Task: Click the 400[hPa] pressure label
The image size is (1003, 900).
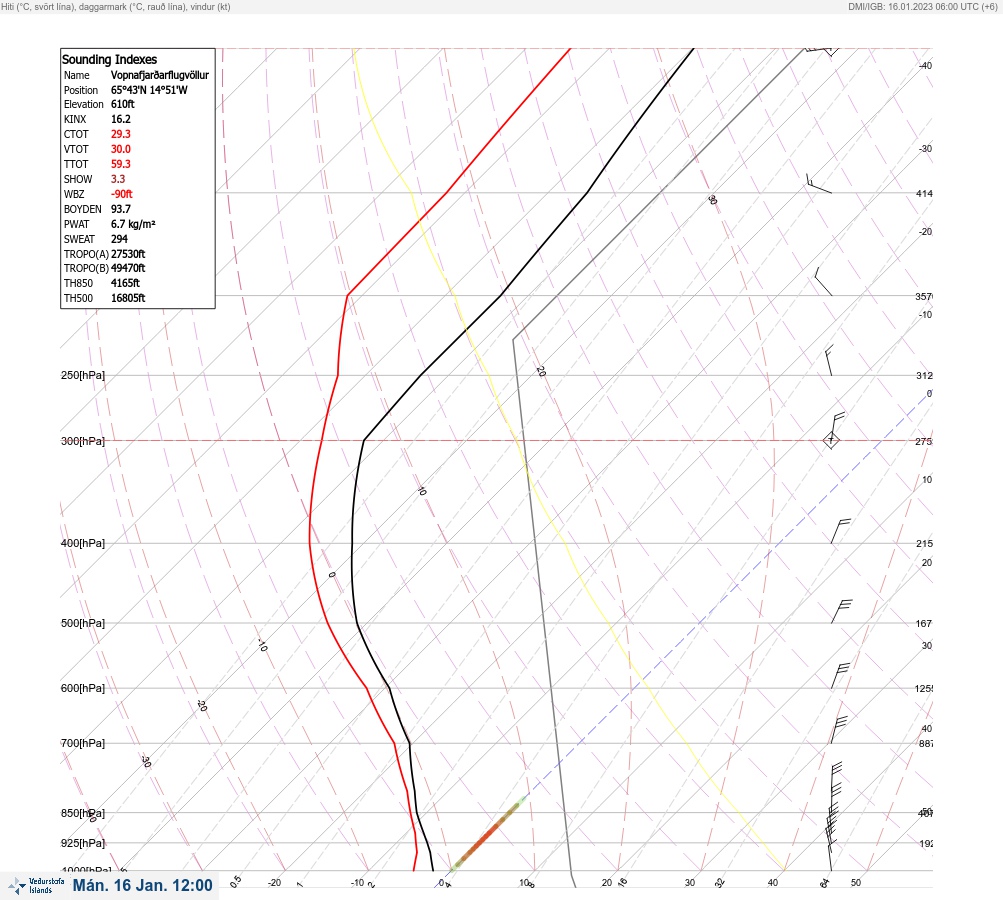Action: pos(83,543)
